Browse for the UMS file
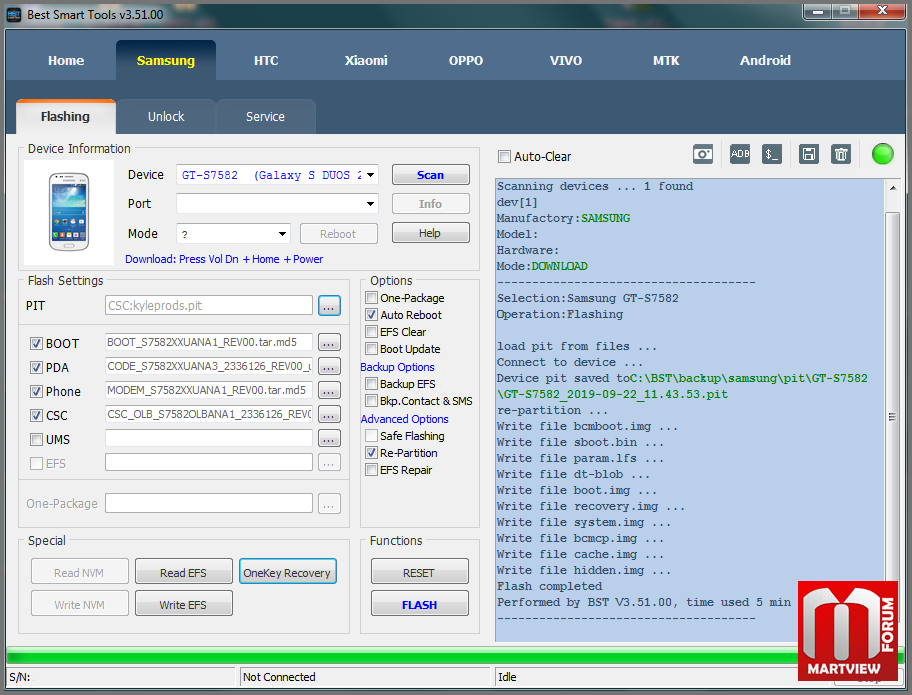The height and width of the screenshot is (695, 912). click(329, 439)
